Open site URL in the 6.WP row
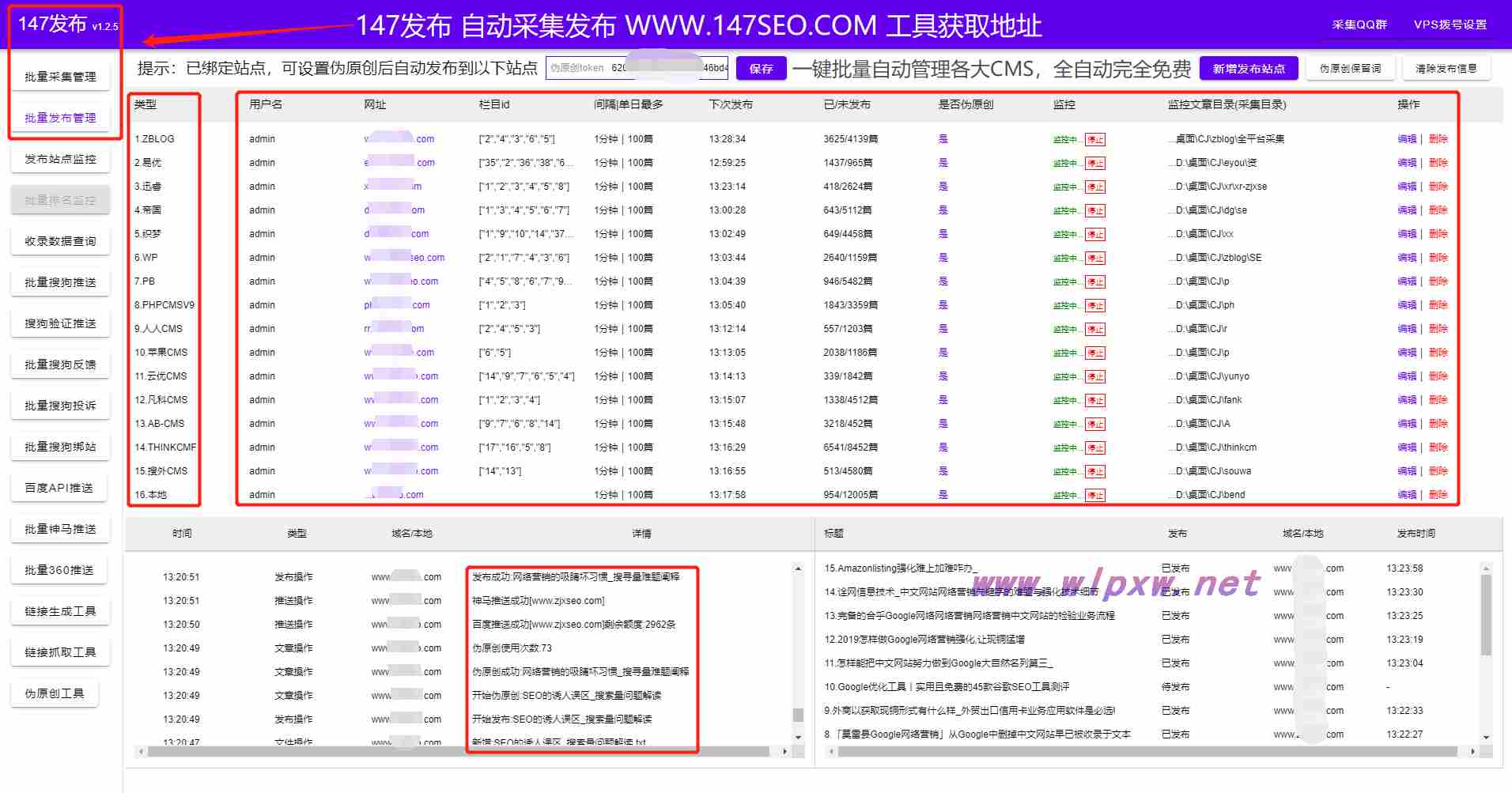 [404, 258]
